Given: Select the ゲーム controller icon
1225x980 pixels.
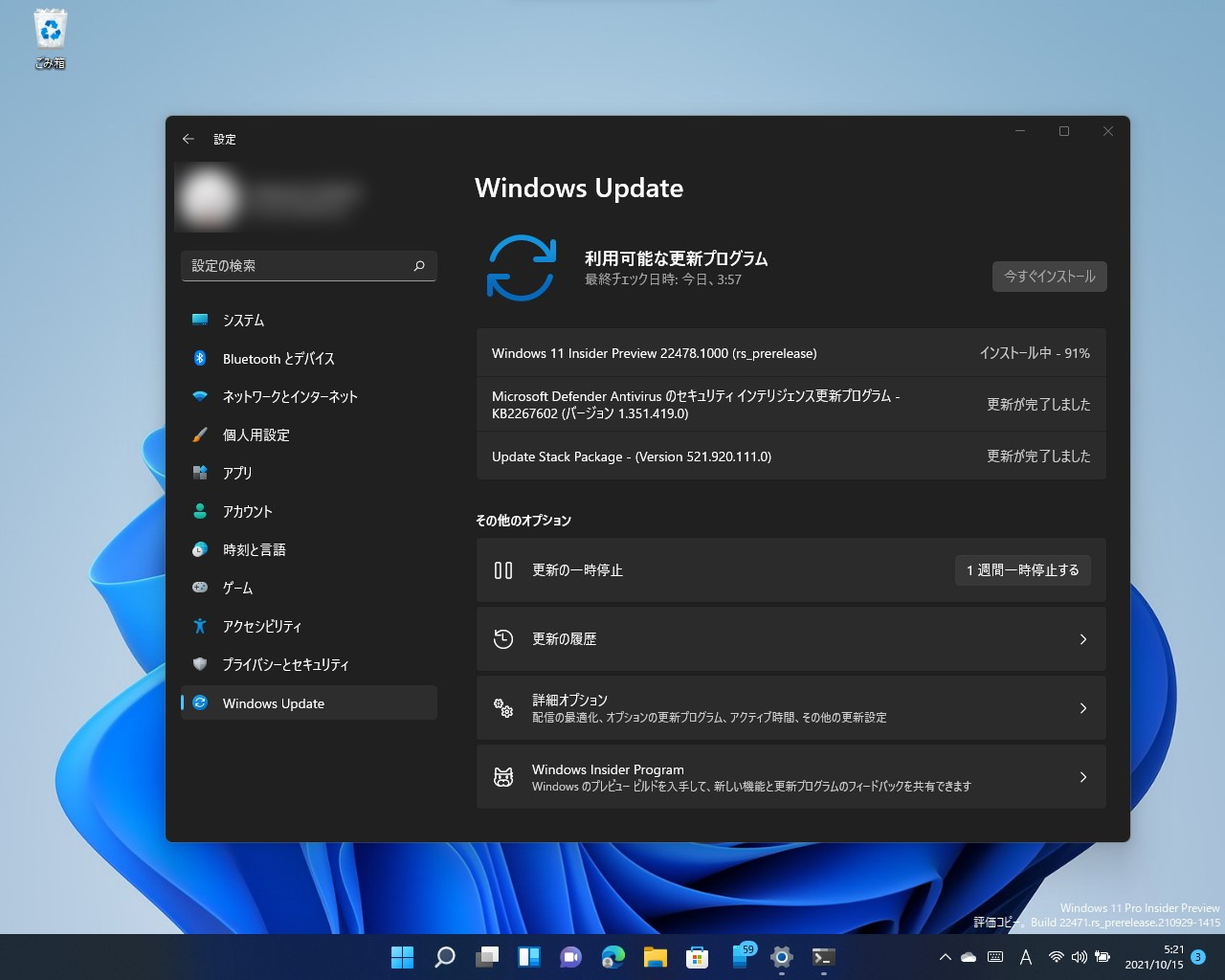Looking at the screenshot, I should click(200, 588).
